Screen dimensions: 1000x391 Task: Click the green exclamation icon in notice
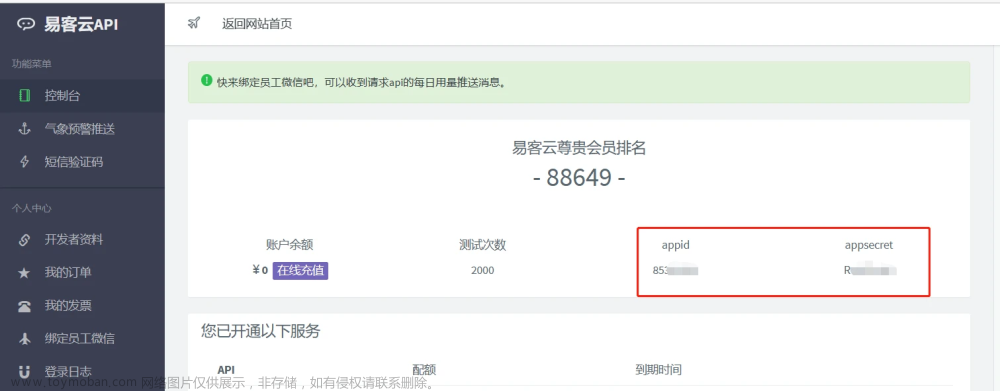[206, 80]
